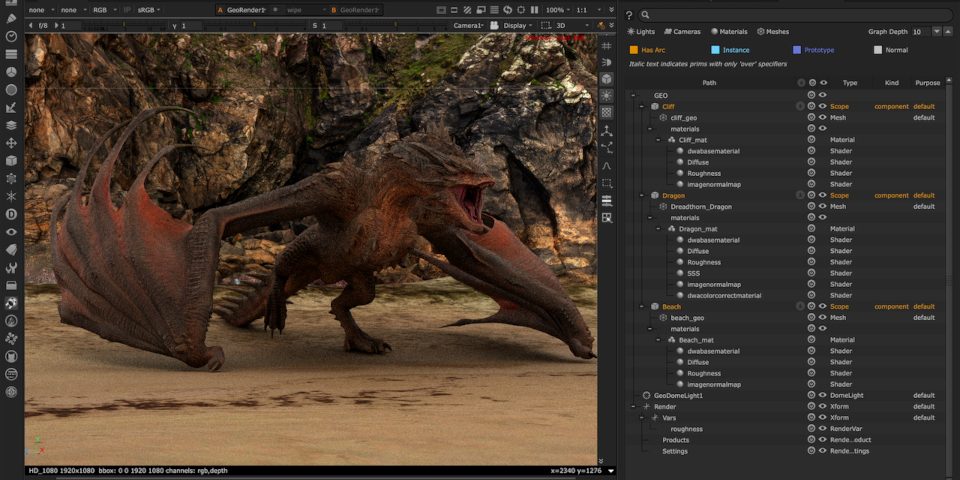Toggle the Materials filter in scene graph
Viewport: 960px width, 480px height.
coord(729,32)
